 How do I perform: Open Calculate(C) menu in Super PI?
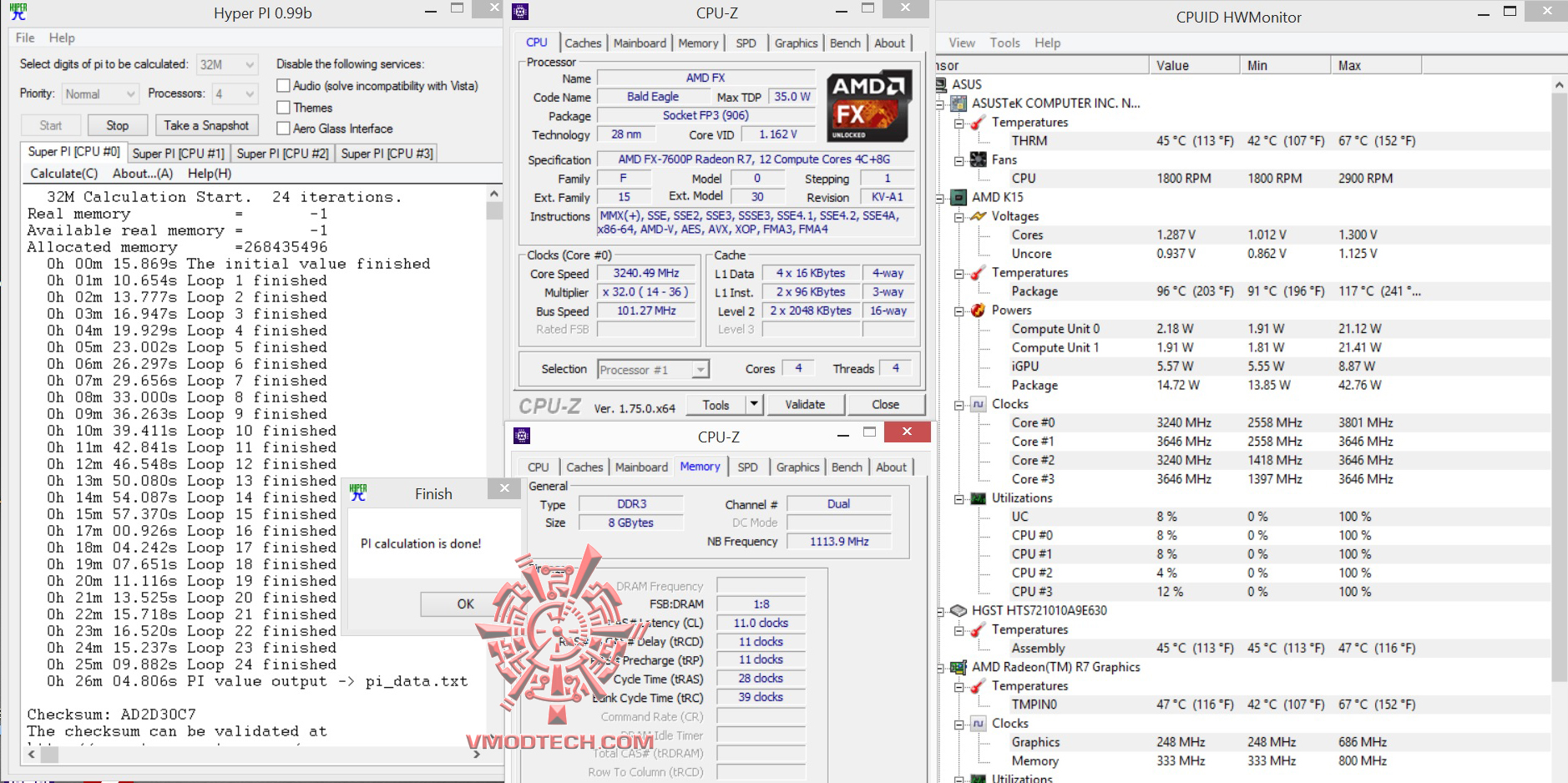click(64, 174)
